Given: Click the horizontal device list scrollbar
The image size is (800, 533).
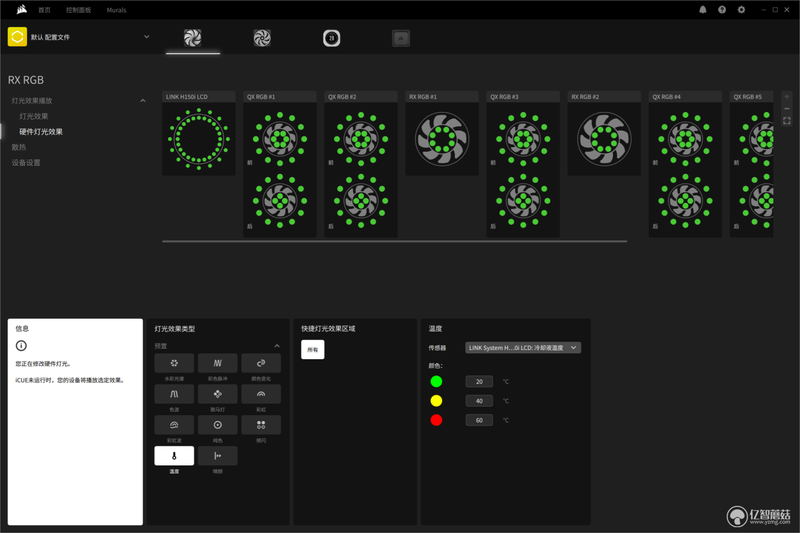Looking at the screenshot, I should pyautogui.click(x=394, y=241).
